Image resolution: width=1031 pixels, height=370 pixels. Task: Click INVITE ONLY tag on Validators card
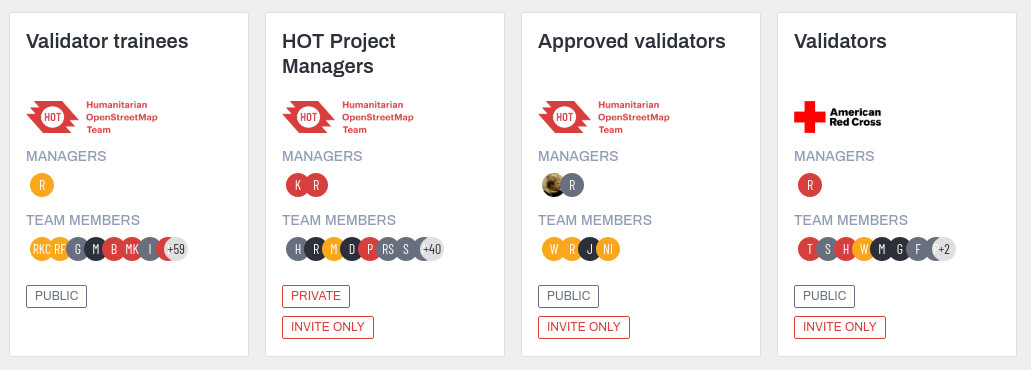(x=840, y=327)
